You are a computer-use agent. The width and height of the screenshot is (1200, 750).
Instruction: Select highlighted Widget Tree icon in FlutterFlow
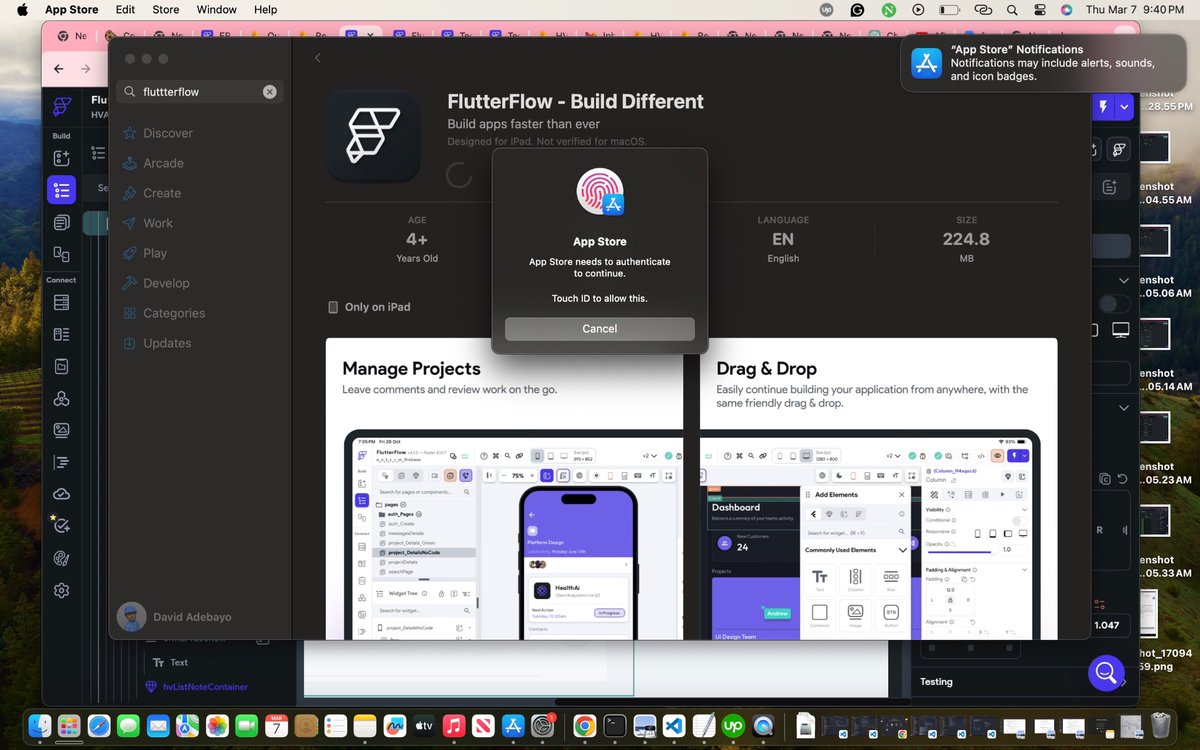click(x=61, y=190)
